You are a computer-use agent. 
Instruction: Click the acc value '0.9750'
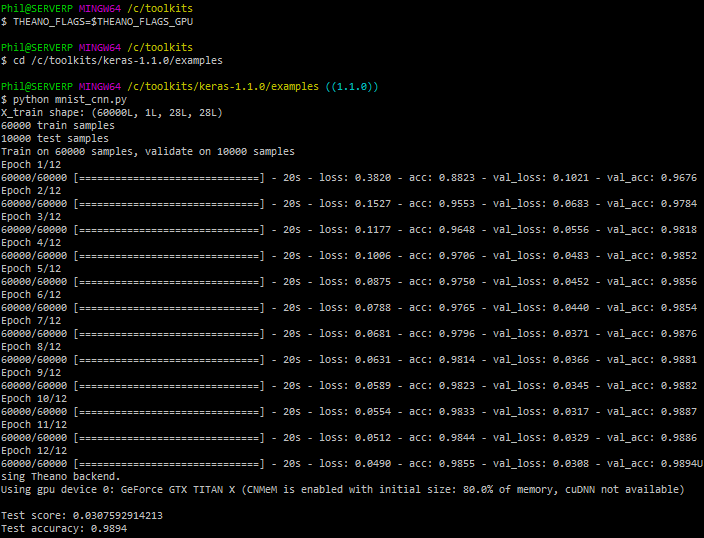[x=457, y=282]
